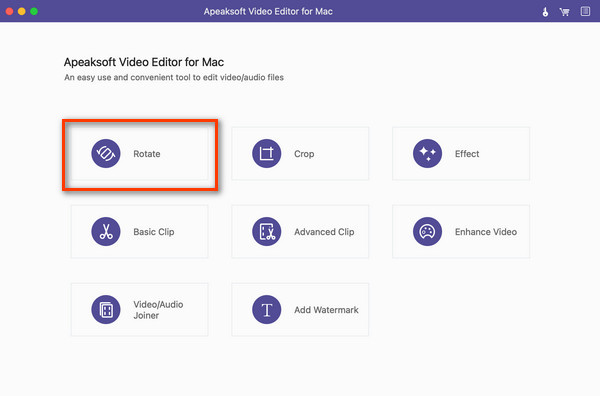Click the Crop tool icon
This screenshot has height=396, width=600.
coord(267,153)
